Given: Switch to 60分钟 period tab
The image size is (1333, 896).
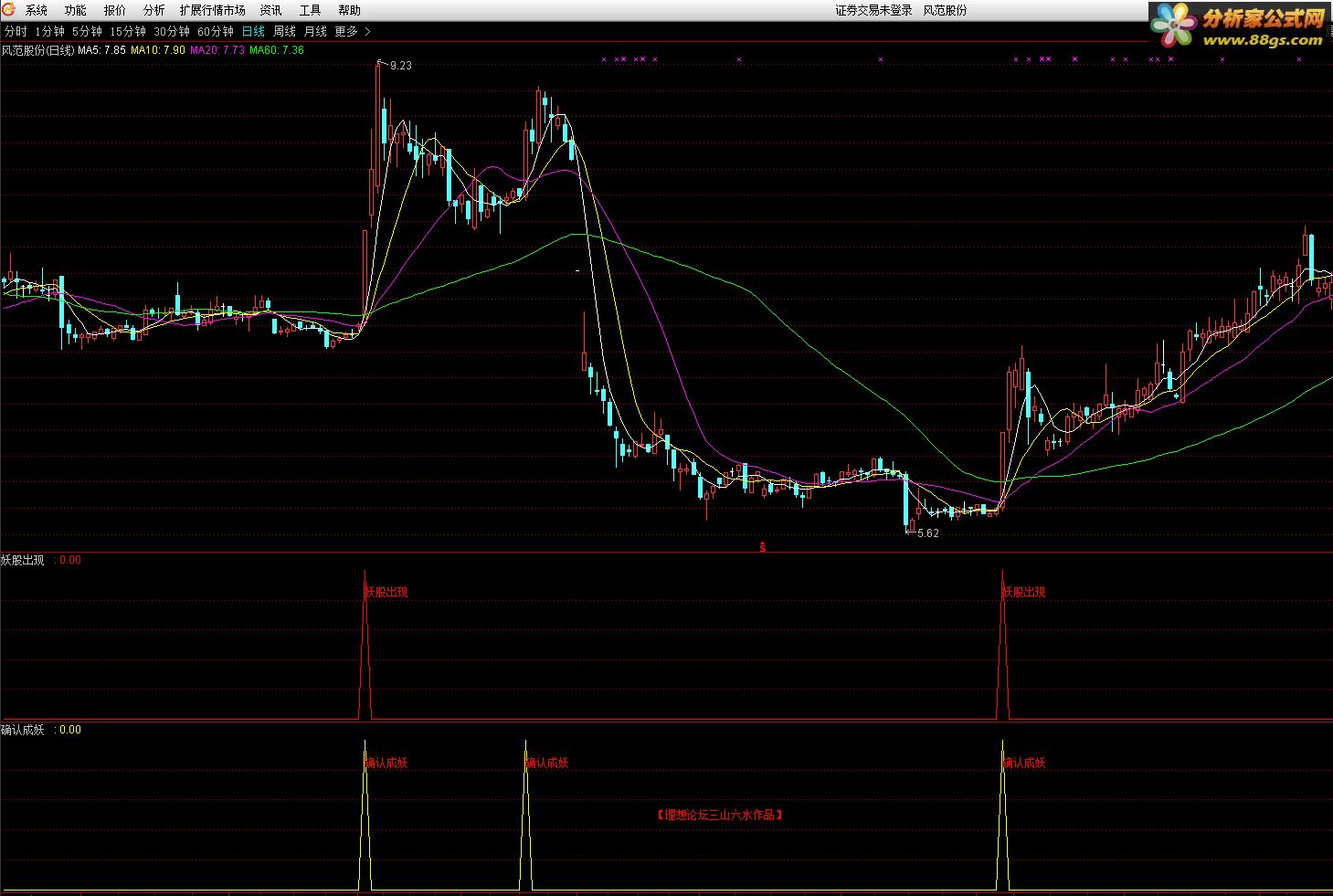Looking at the screenshot, I should point(216,31).
